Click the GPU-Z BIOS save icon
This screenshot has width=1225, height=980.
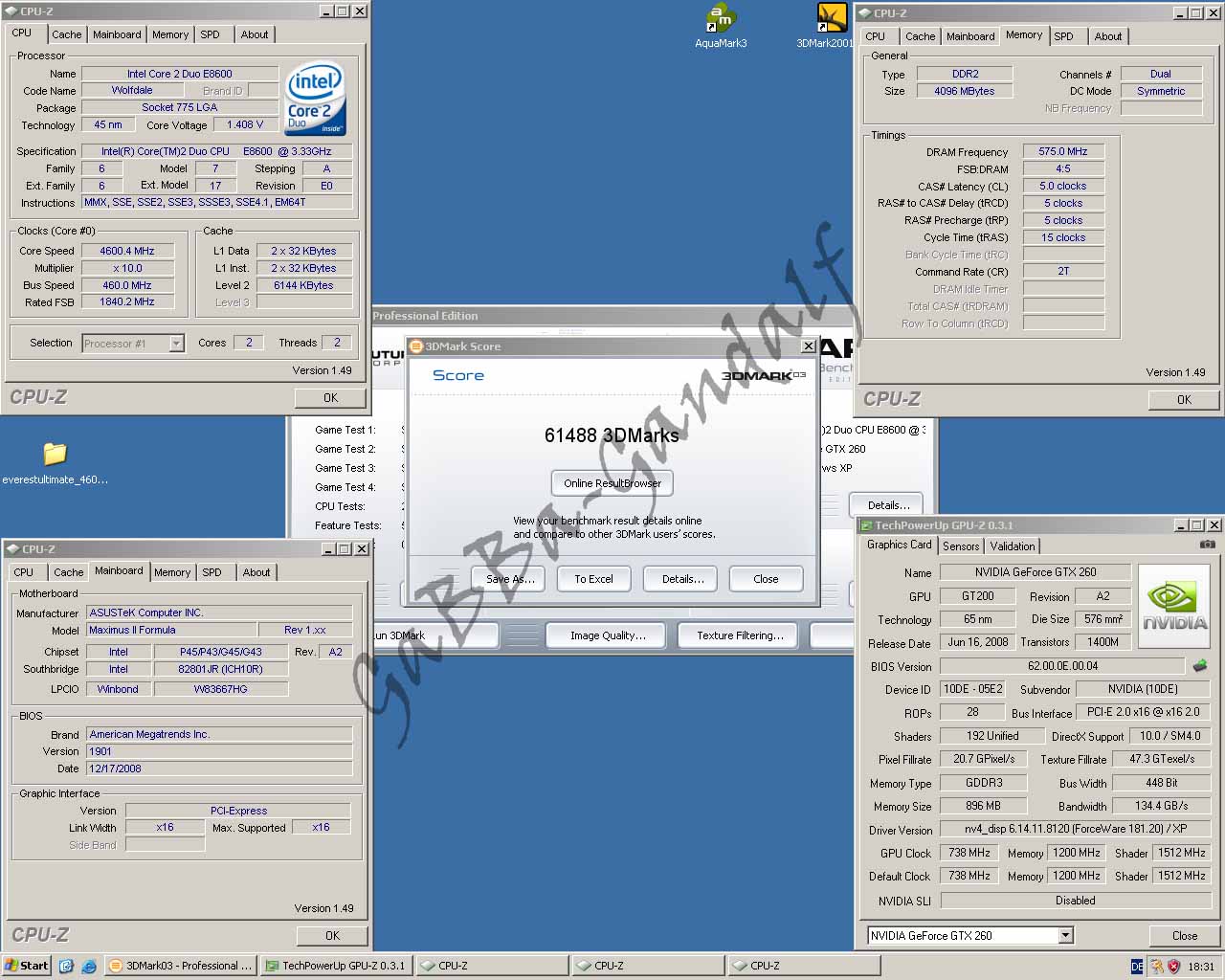point(1200,665)
